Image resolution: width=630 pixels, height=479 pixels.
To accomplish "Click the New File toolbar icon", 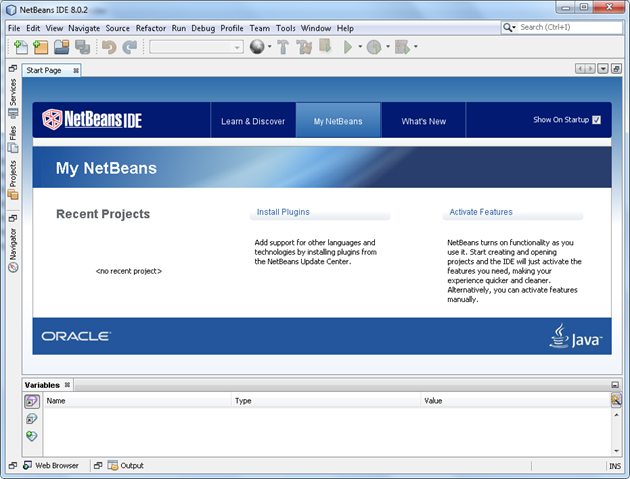I will tap(21, 47).
